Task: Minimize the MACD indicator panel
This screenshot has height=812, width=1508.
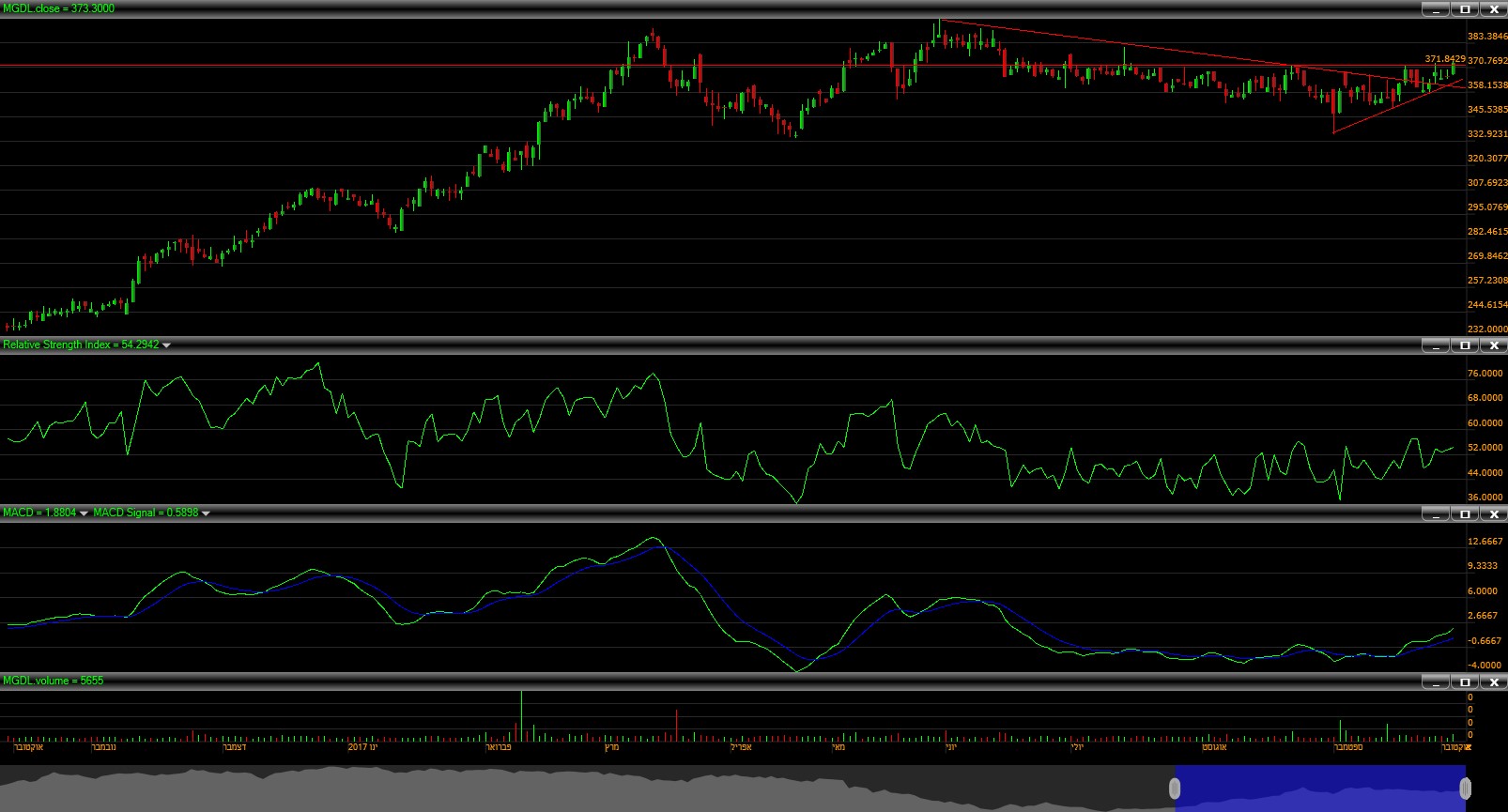Action: pos(1436,513)
